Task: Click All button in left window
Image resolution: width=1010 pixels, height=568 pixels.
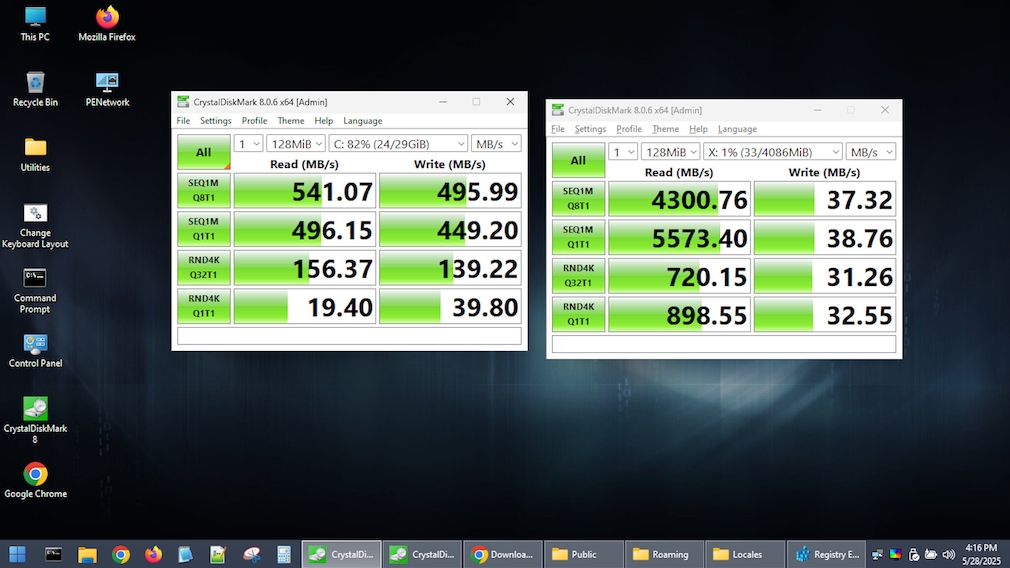Action: click(x=204, y=152)
